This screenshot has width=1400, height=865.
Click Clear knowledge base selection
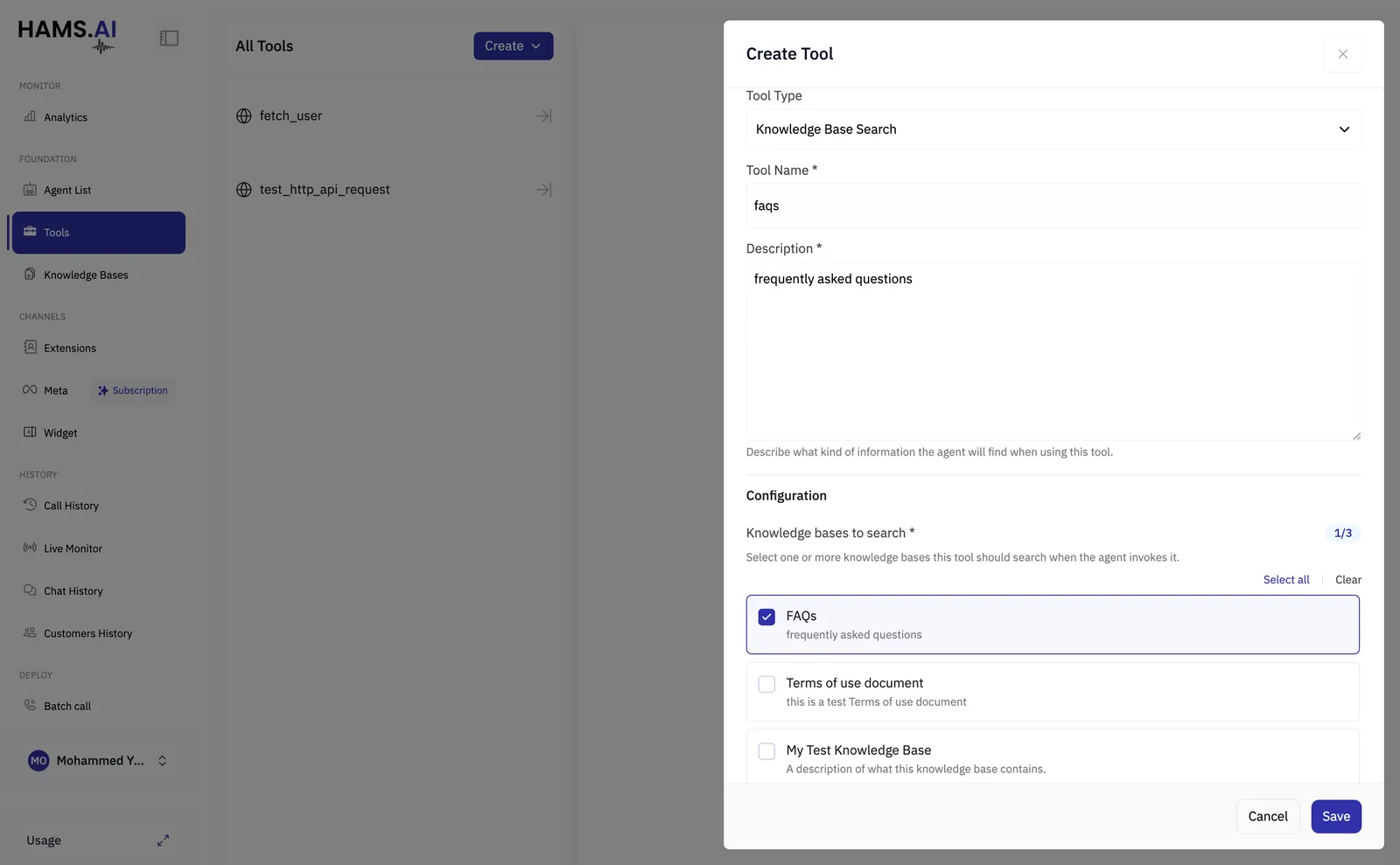(x=1348, y=580)
